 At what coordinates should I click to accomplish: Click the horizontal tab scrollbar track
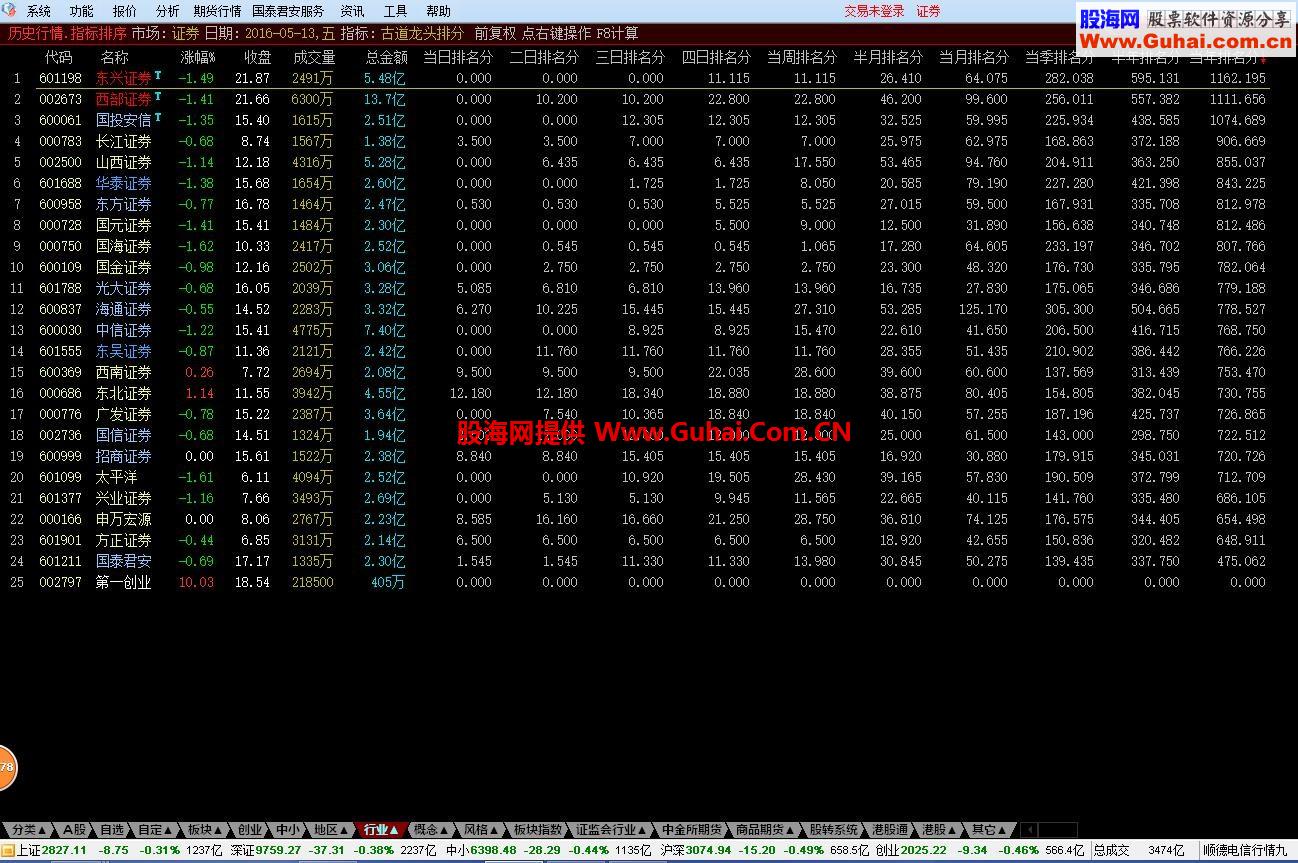pos(1058,829)
